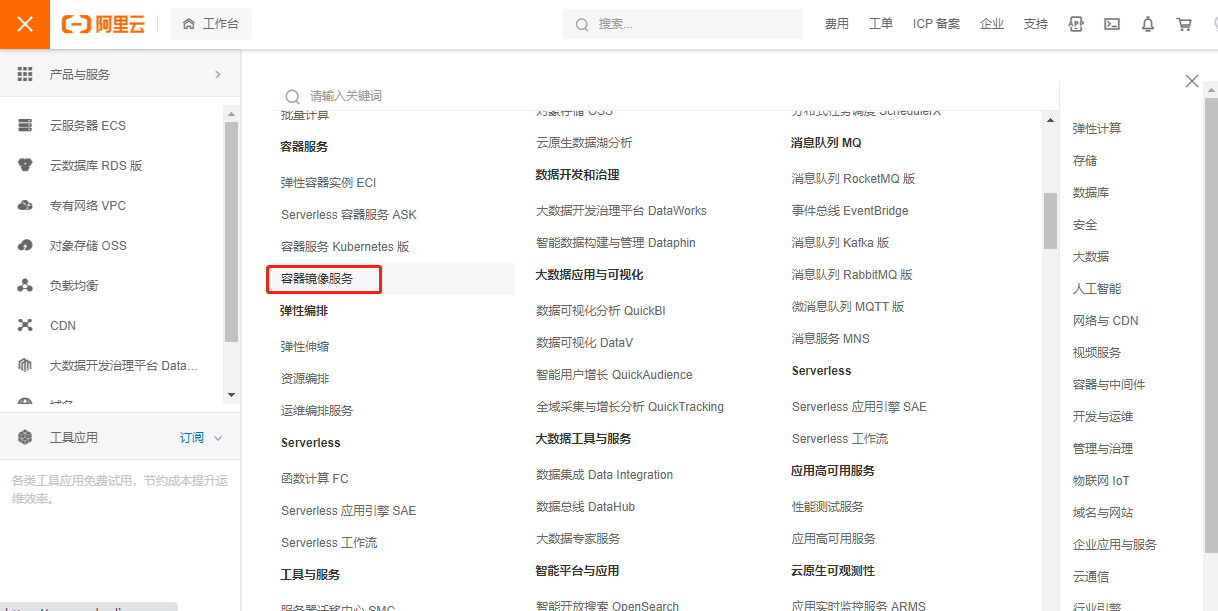The image size is (1218, 611).
Task: Click the product list scrollbar thumb
Action: pyautogui.click(x=1050, y=220)
